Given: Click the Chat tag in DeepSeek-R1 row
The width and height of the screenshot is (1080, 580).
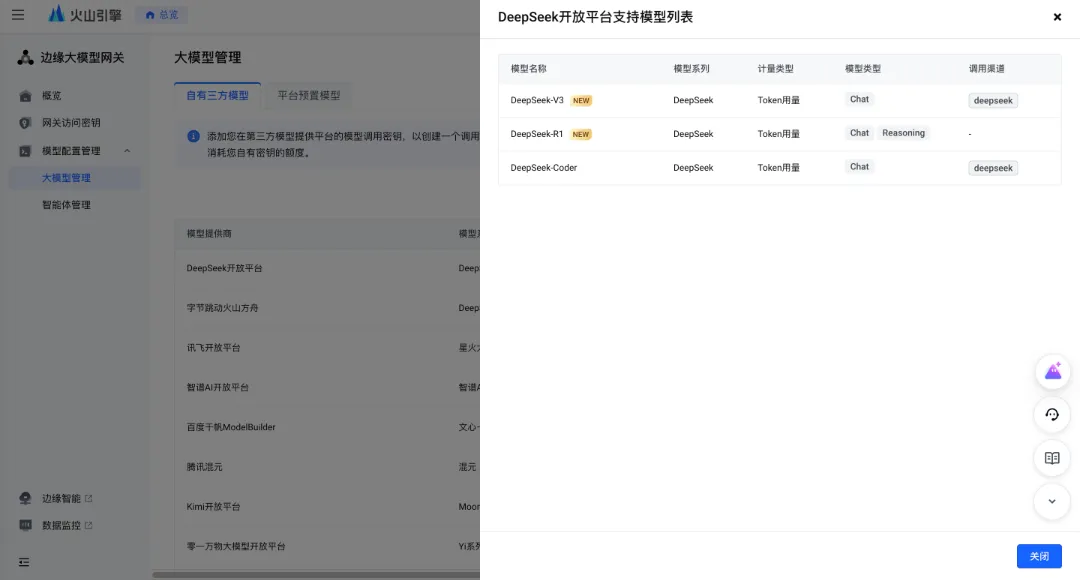Looking at the screenshot, I should pos(859,133).
